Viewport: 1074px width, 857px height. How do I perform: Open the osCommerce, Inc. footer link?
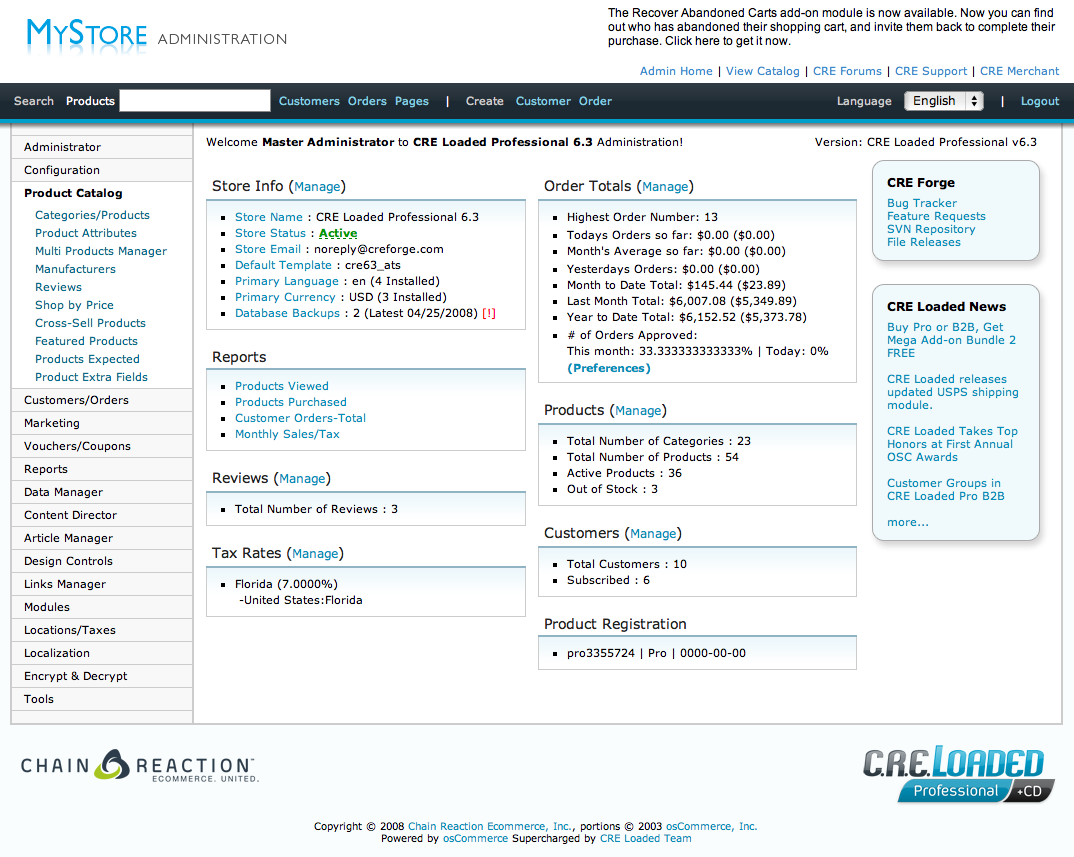[x=711, y=826]
